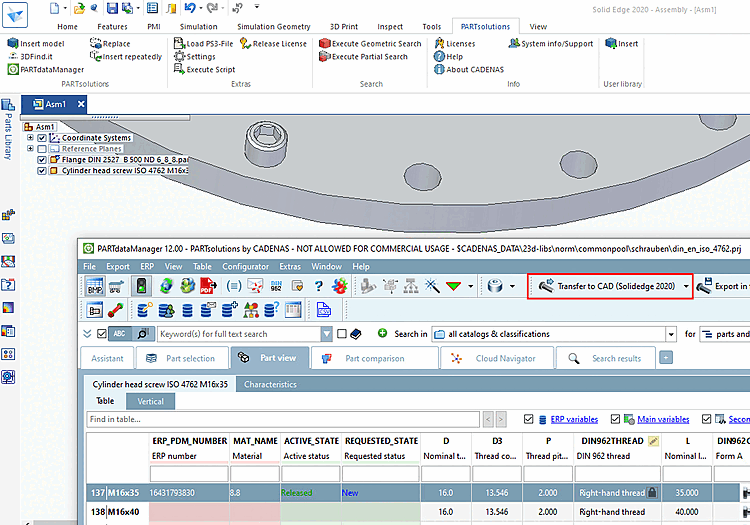Toggle the Flange DIN 2527 checkbox

click(42, 160)
